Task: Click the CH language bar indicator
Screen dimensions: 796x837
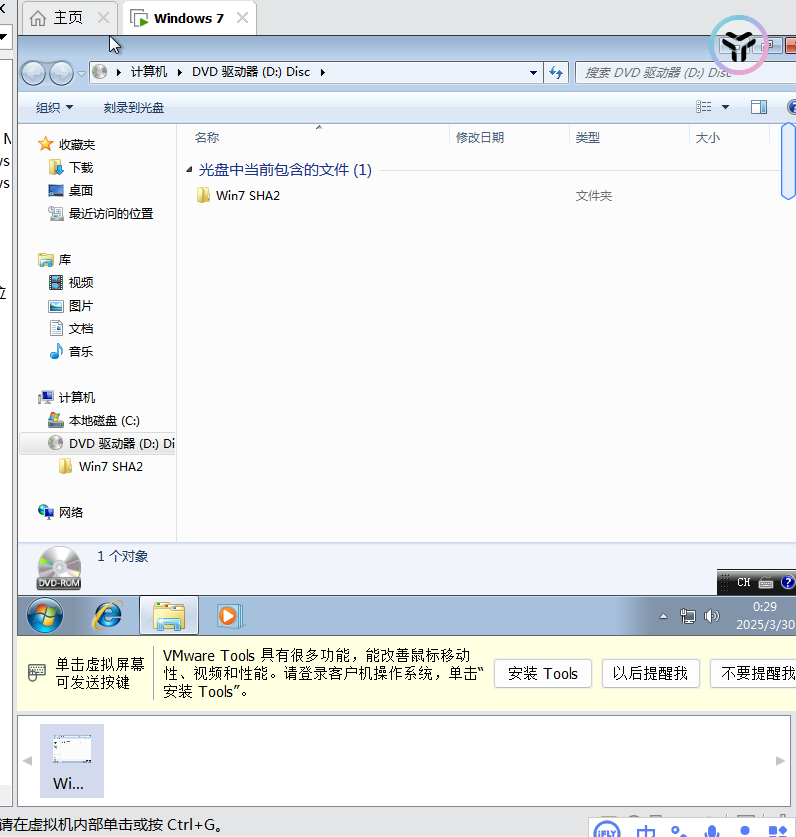Action: tap(744, 582)
